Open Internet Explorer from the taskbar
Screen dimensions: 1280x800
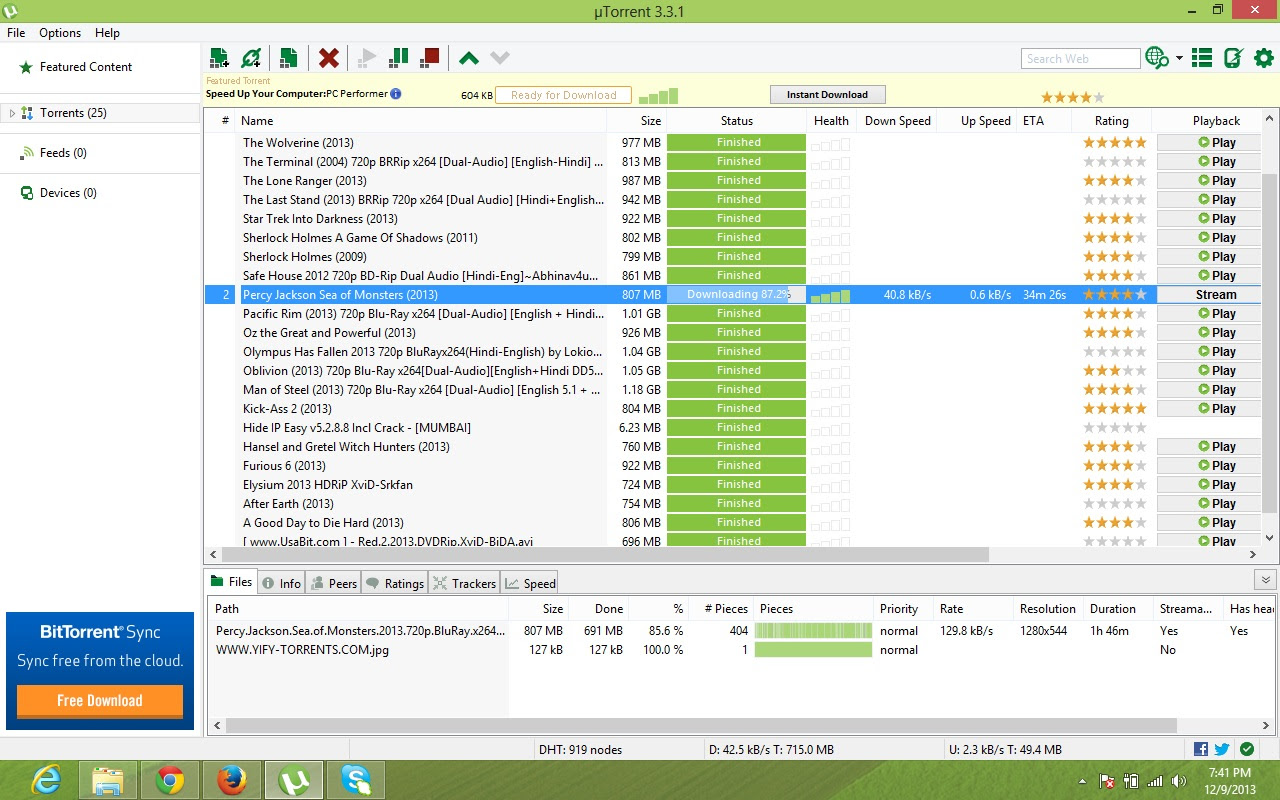(46, 780)
